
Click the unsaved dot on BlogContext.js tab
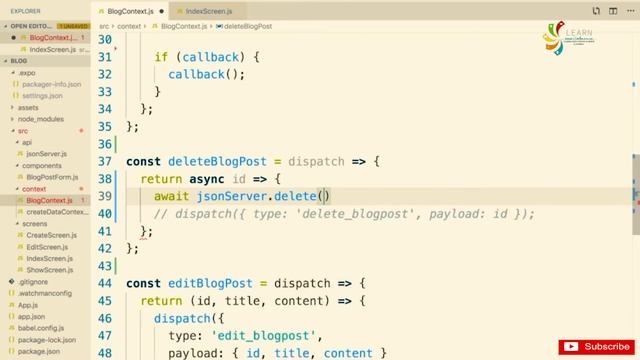click(x=162, y=11)
